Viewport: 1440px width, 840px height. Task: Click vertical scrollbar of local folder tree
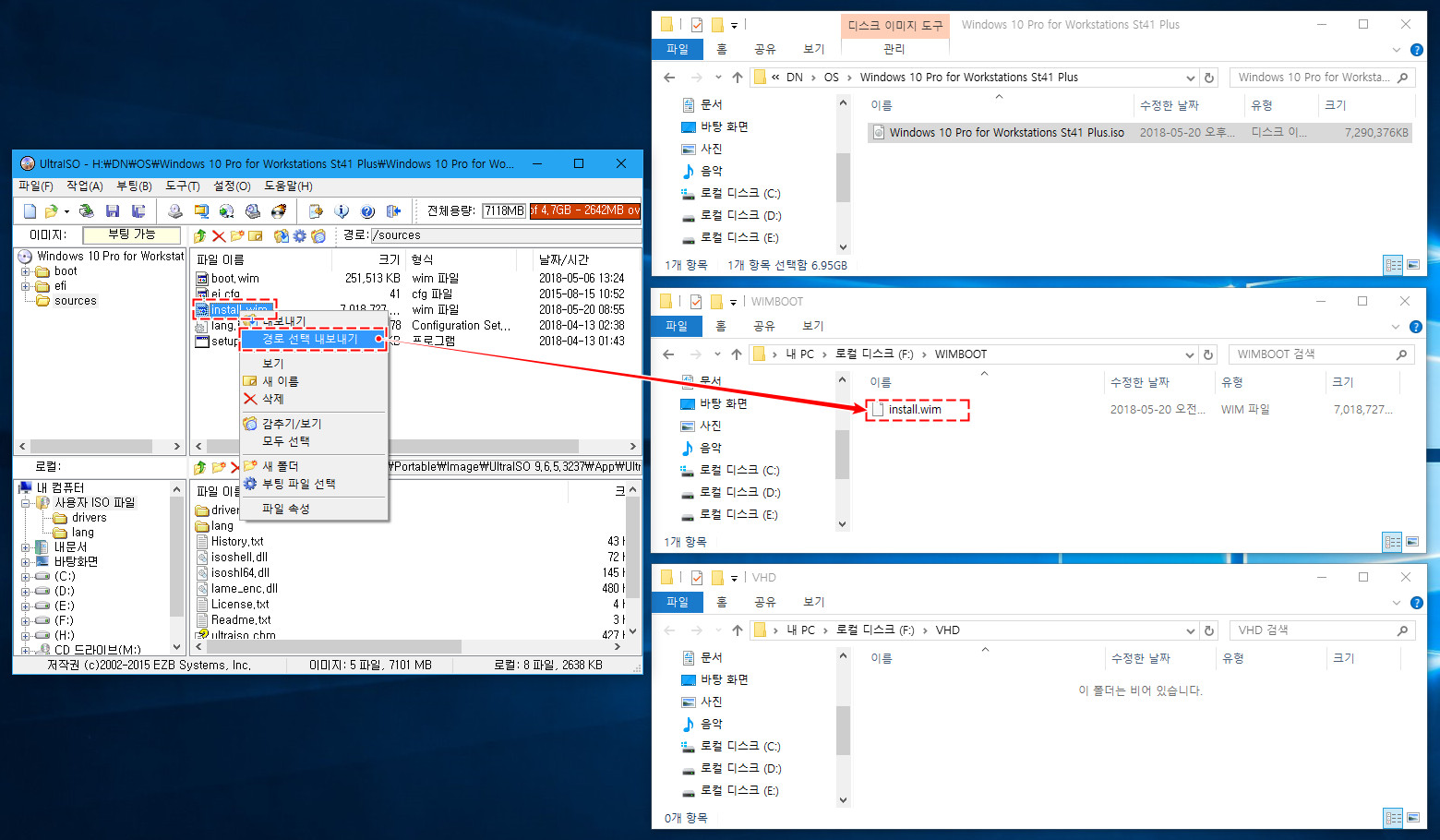point(176,568)
